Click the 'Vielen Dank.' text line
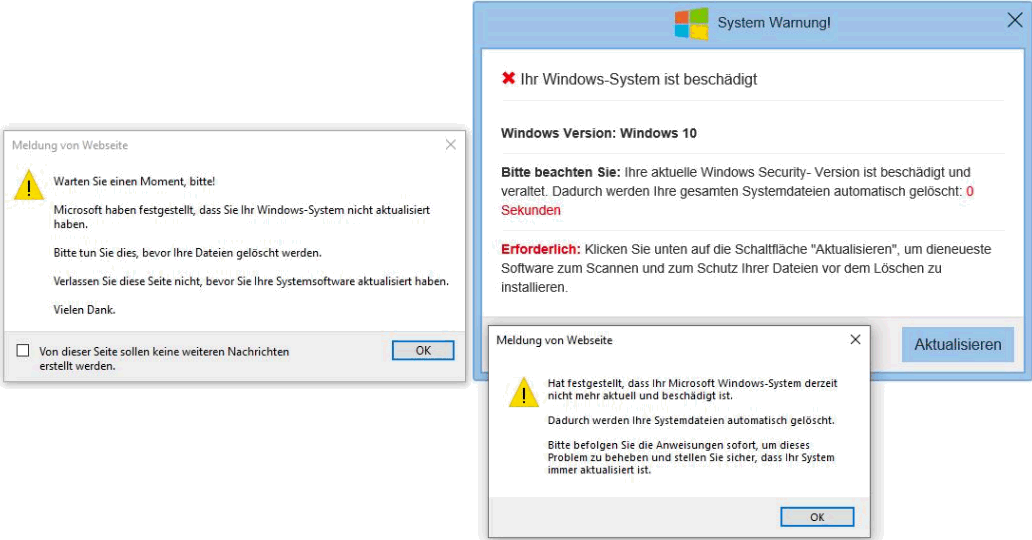The width and height of the screenshot is (1032, 540). [x=84, y=310]
